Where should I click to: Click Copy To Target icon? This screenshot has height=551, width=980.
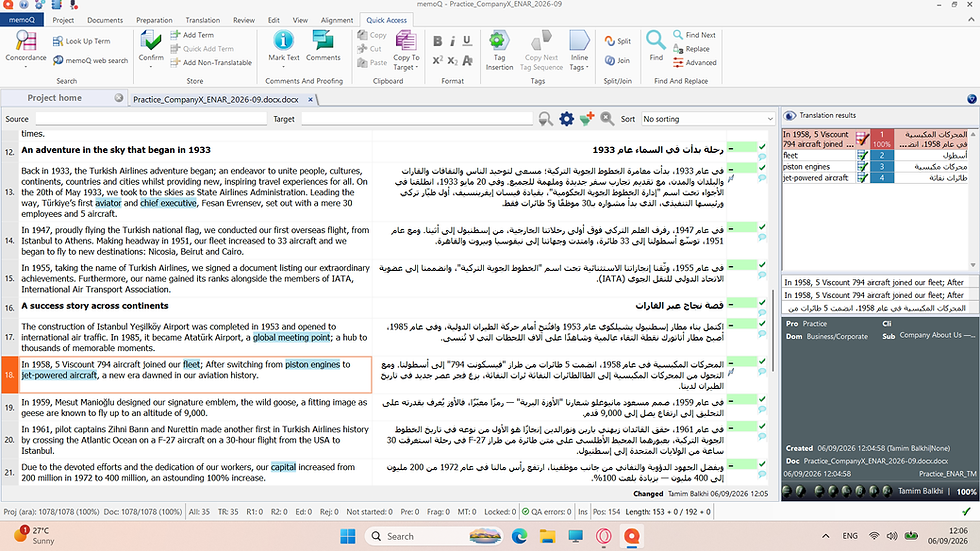406,41
